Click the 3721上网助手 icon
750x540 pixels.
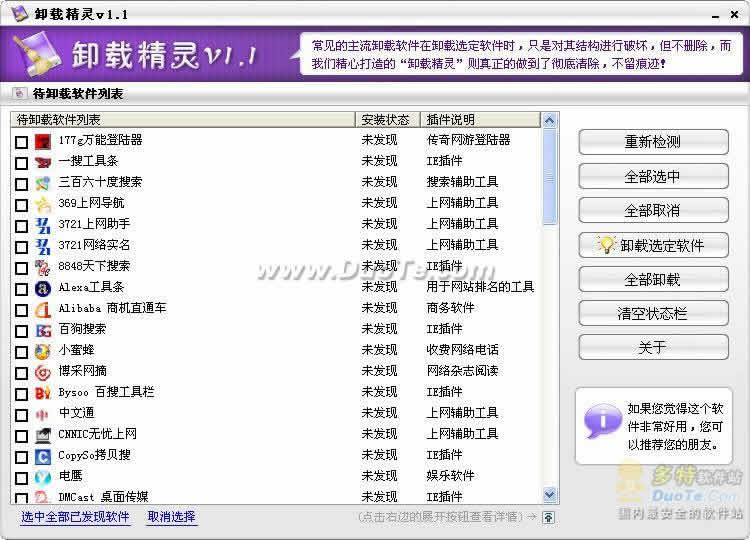pos(43,226)
